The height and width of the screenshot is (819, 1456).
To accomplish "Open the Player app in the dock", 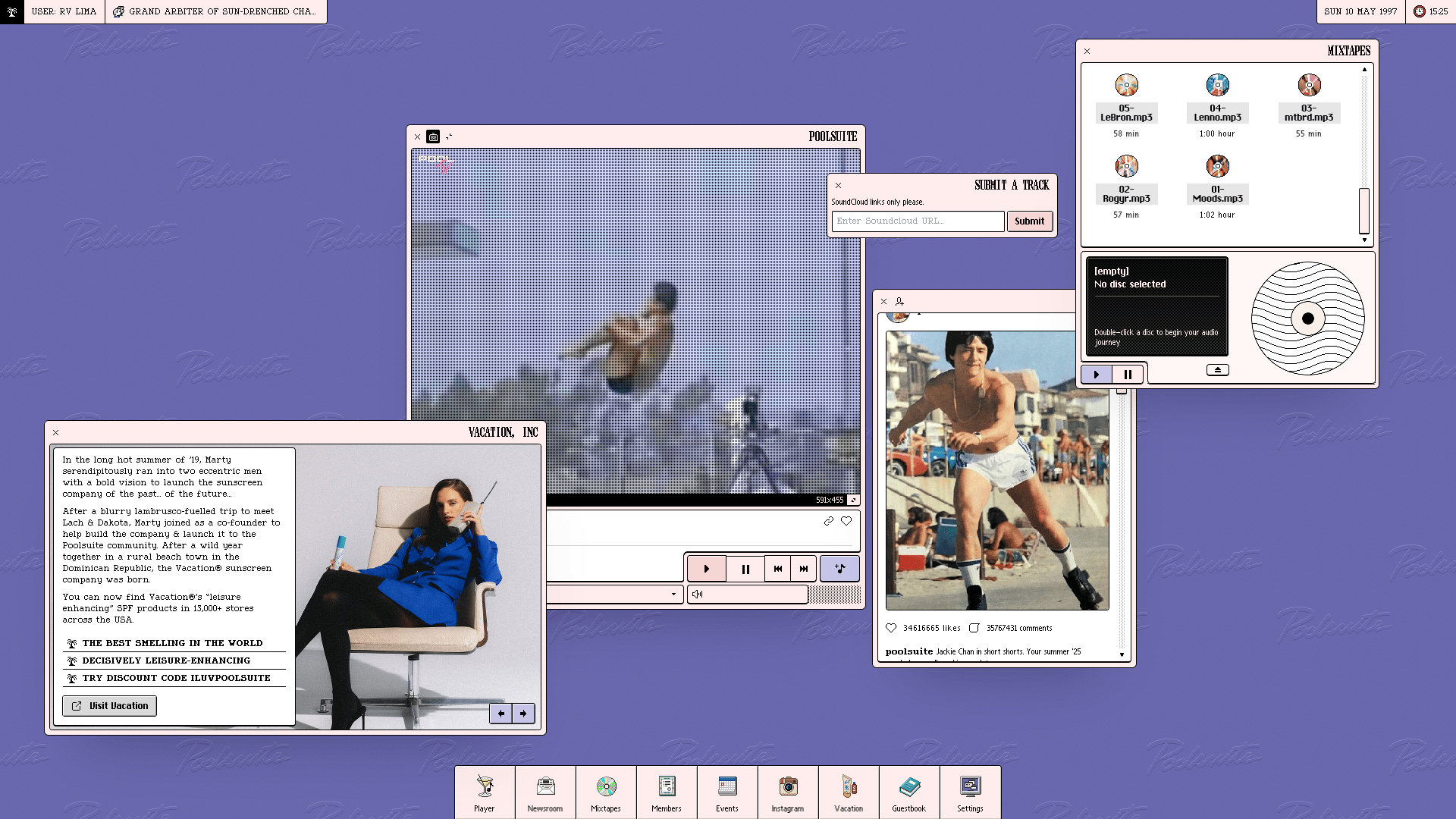I will pyautogui.click(x=485, y=793).
